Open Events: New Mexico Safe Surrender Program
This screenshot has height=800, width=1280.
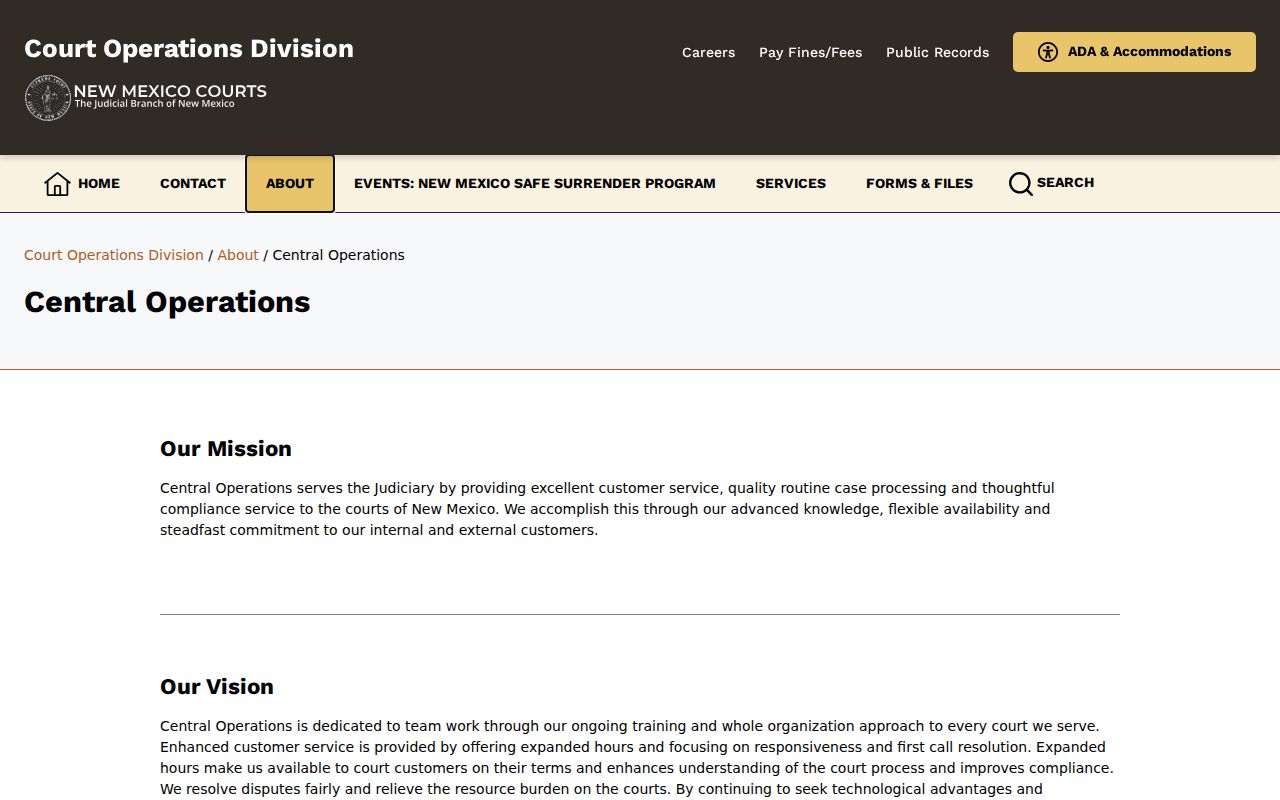click(535, 184)
